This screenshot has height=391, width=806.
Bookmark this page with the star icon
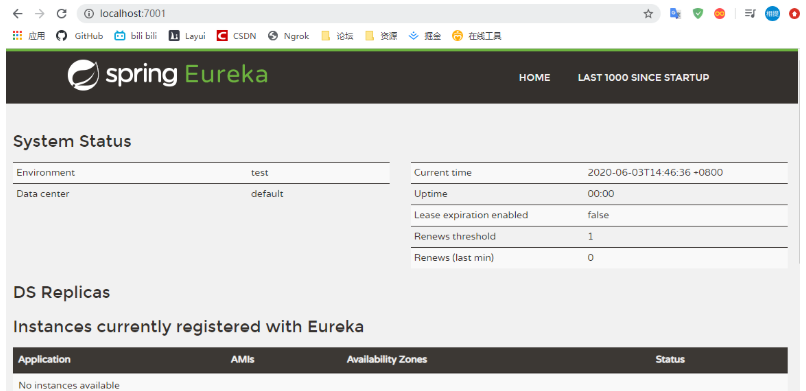tap(648, 14)
